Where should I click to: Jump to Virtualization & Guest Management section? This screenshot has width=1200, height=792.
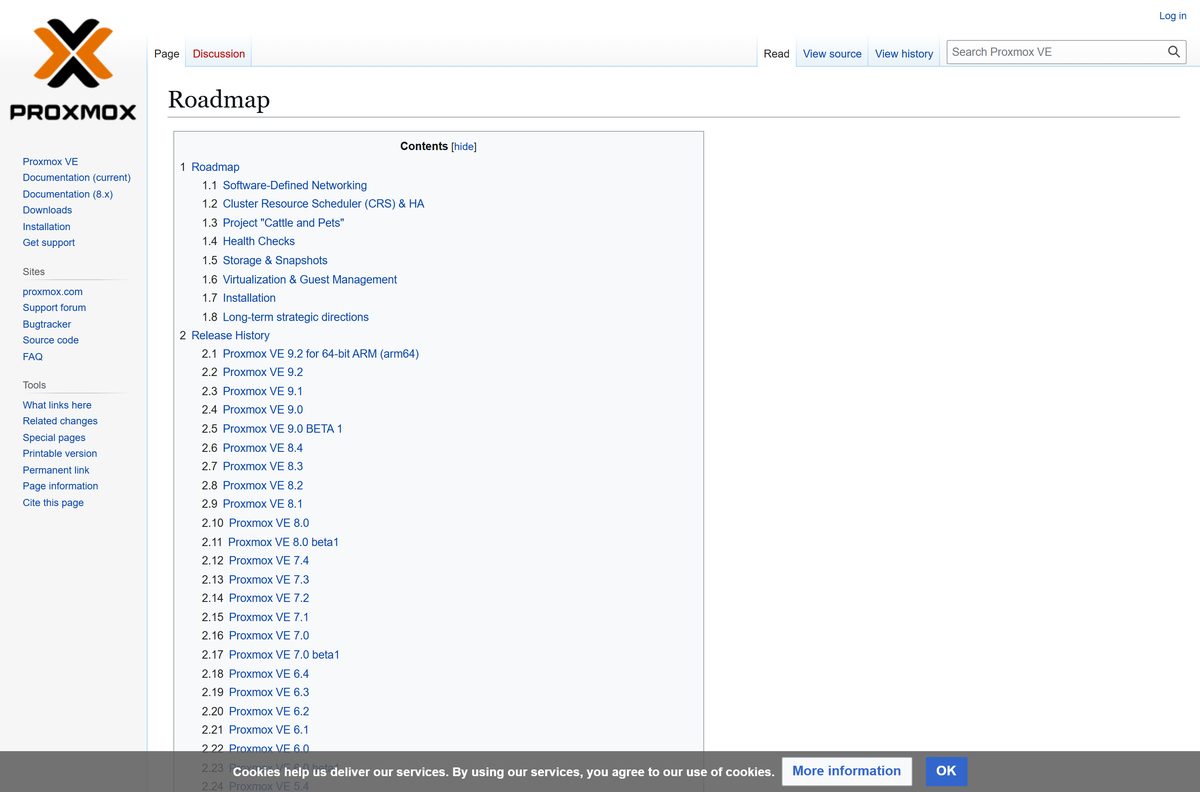pos(310,280)
